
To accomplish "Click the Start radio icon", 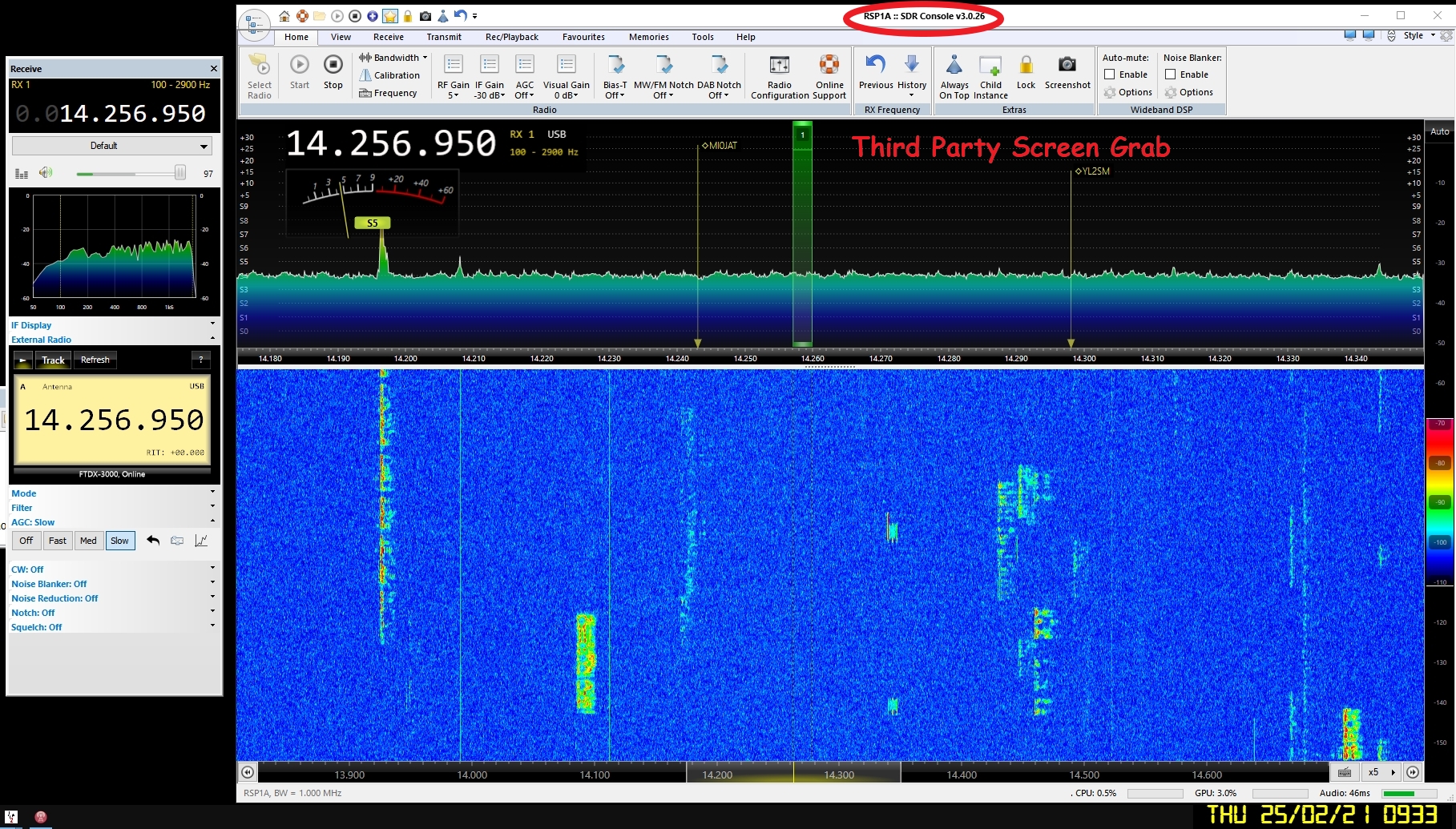I will click(x=300, y=66).
